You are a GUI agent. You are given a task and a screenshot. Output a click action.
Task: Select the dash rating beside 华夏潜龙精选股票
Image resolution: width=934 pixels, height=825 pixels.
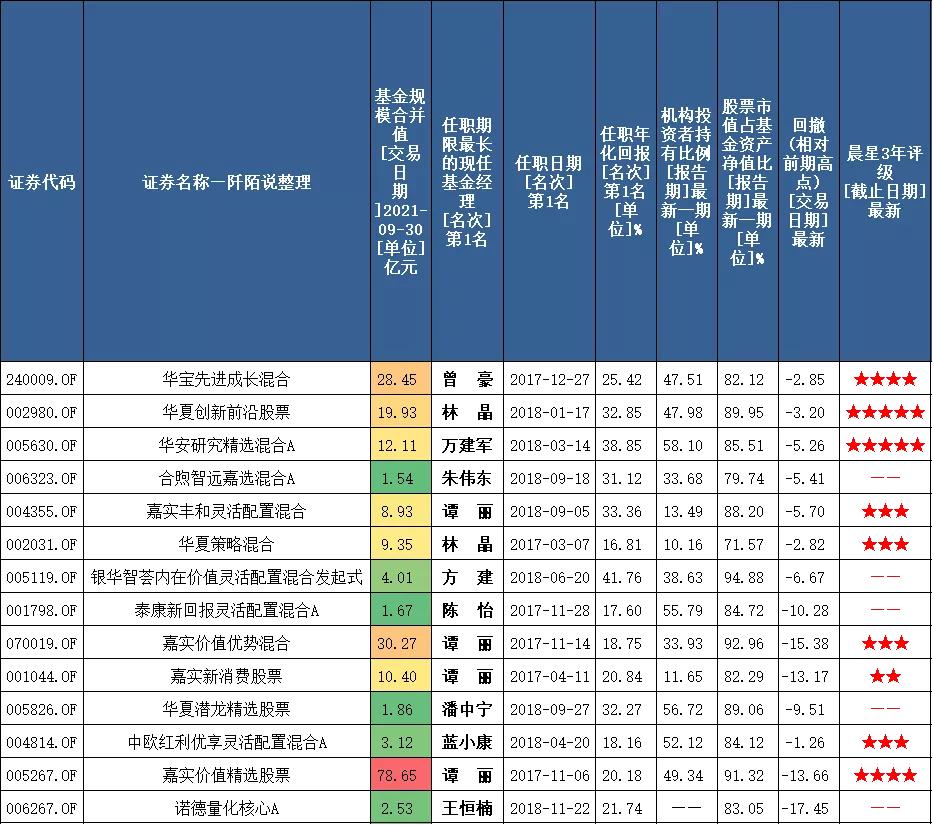[884, 708]
